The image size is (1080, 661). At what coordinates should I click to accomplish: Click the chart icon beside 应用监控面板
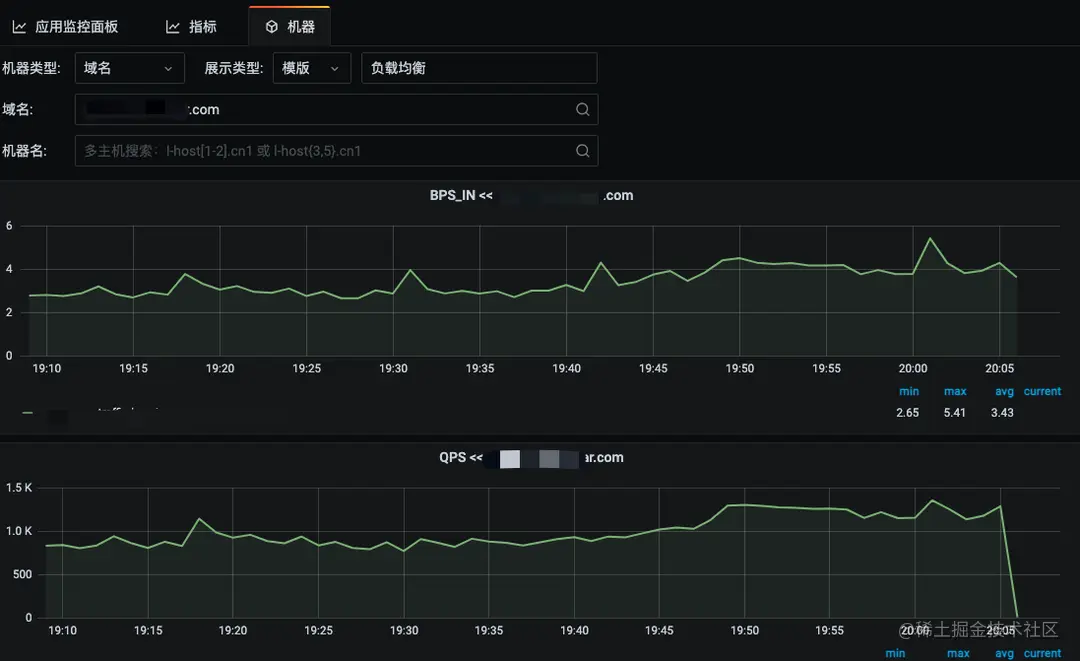click(x=19, y=27)
